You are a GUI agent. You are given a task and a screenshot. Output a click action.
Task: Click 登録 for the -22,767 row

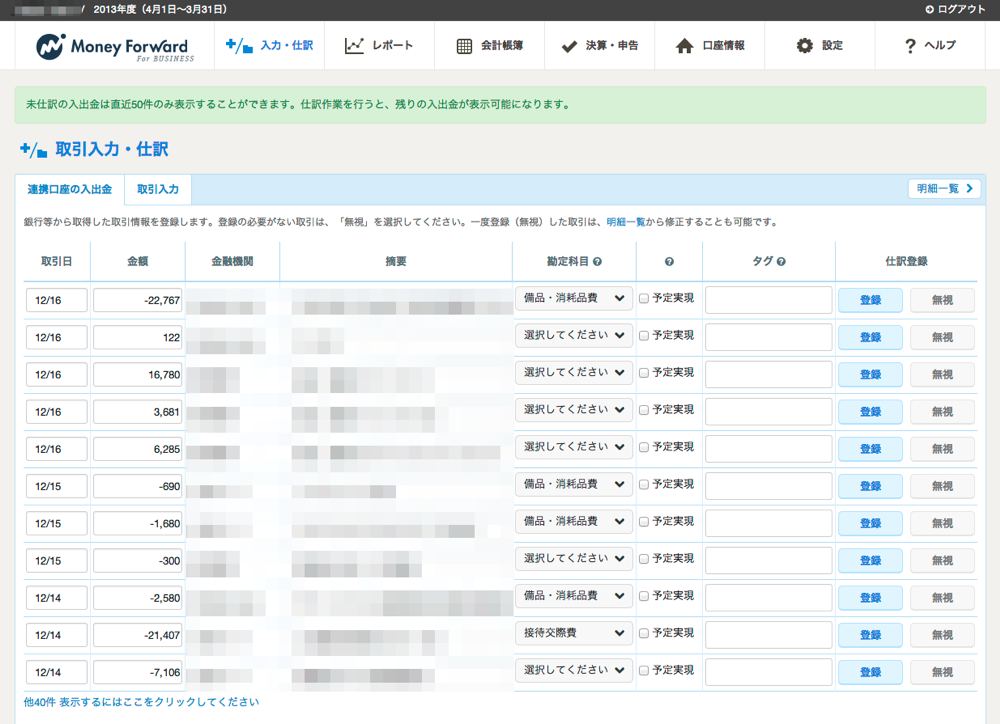click(x=870, y=300)
